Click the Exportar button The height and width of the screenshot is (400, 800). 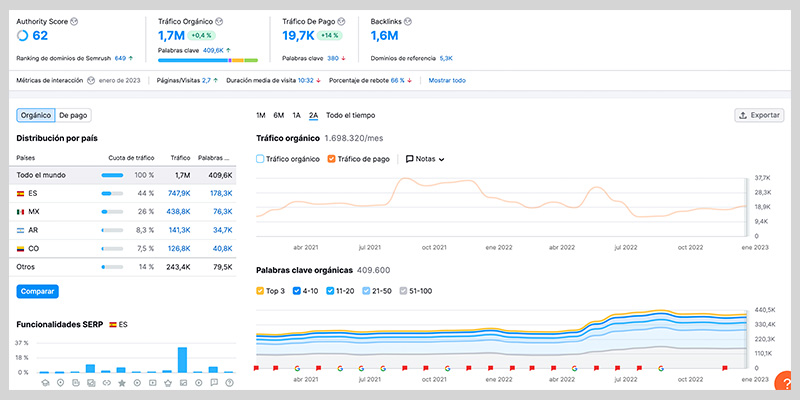coord(759,115)
